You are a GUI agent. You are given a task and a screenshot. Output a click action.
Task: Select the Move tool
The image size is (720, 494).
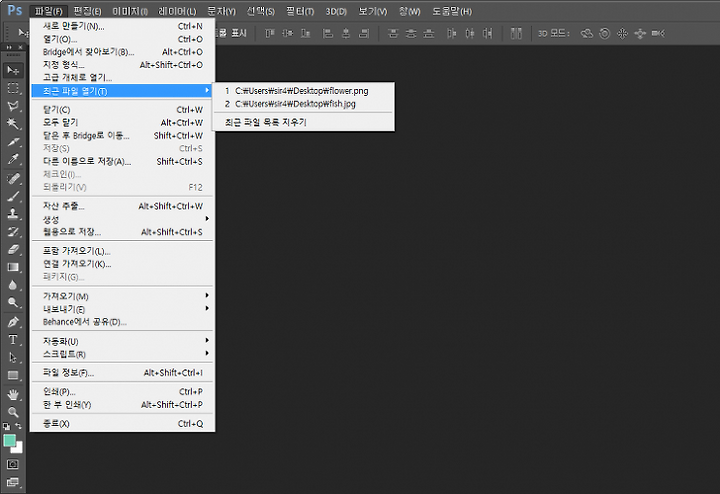(x=13, y=70)
